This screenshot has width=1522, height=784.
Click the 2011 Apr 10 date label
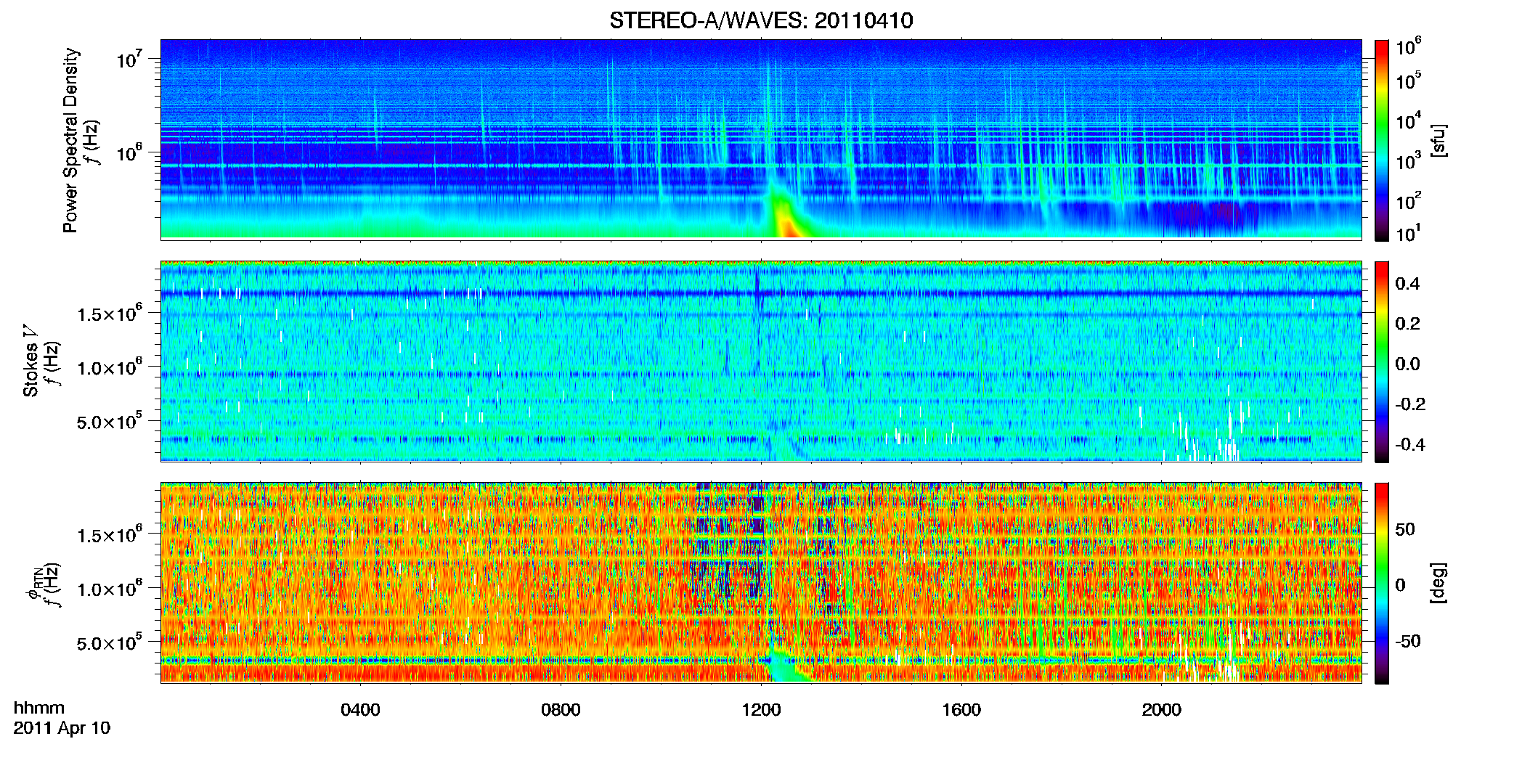pyautogui.click(x=62, y=728)
